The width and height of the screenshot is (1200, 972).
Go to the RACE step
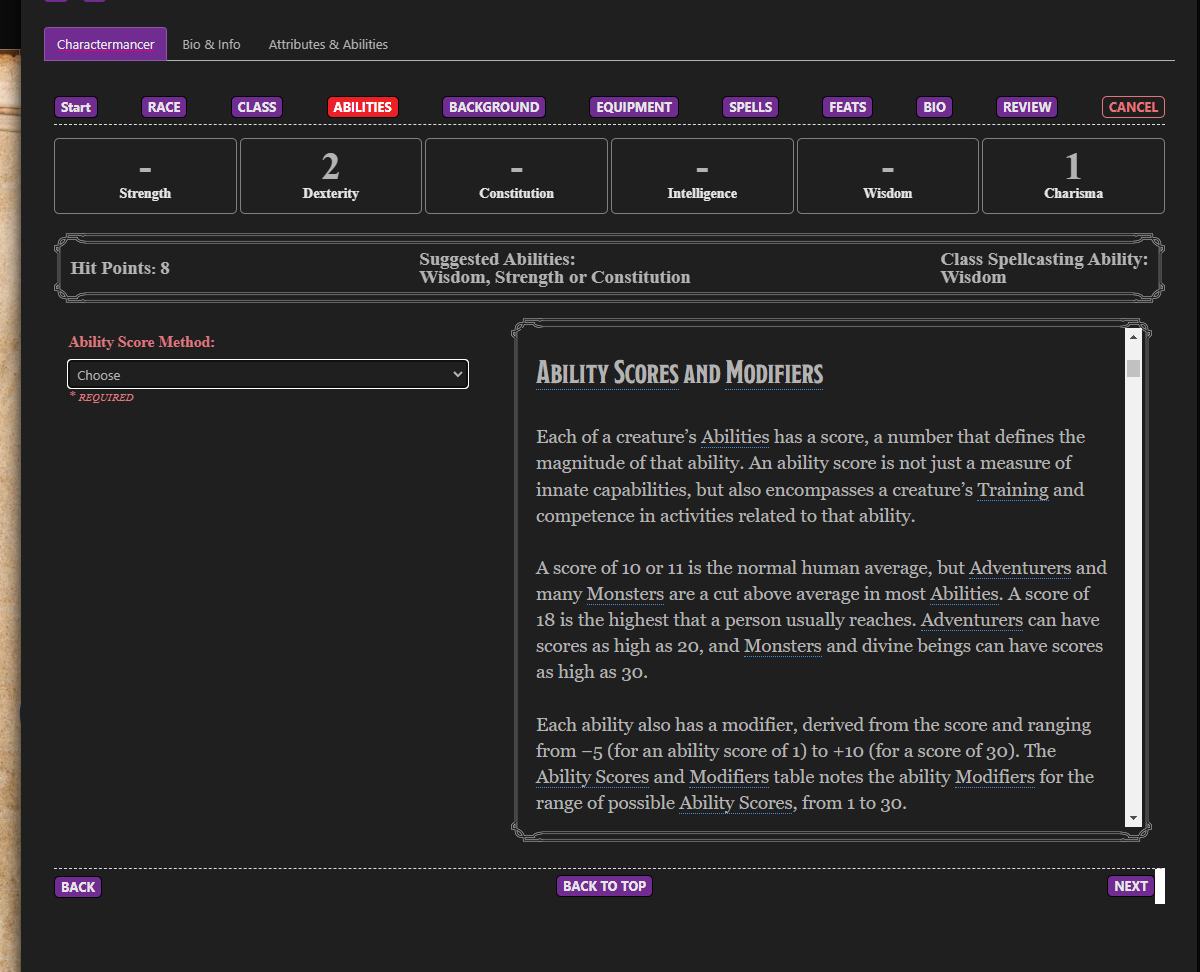coord(164,107)
